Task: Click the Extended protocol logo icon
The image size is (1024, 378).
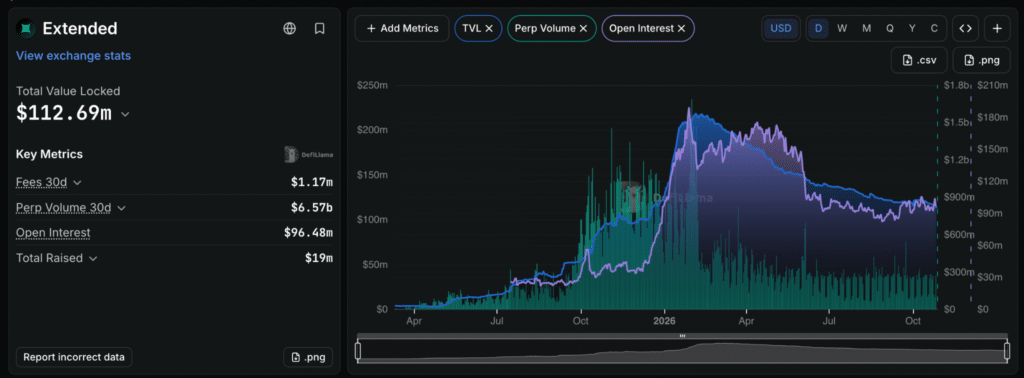Action: [26, 29]
